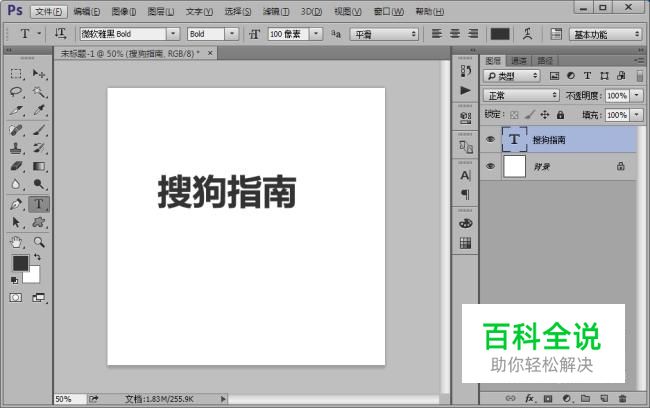Open the background color picker
650x408 pixels.
[x=34, y=276]
